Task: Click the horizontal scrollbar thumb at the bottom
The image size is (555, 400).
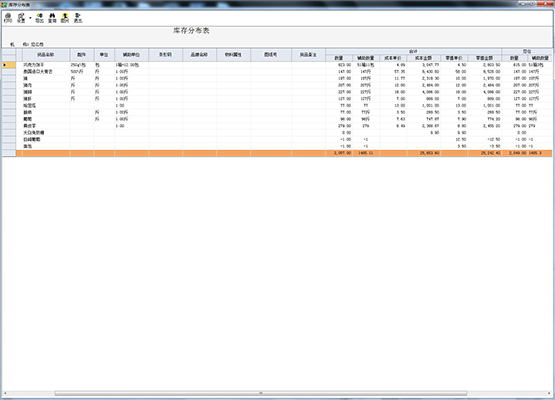Action: click(261, 393)
